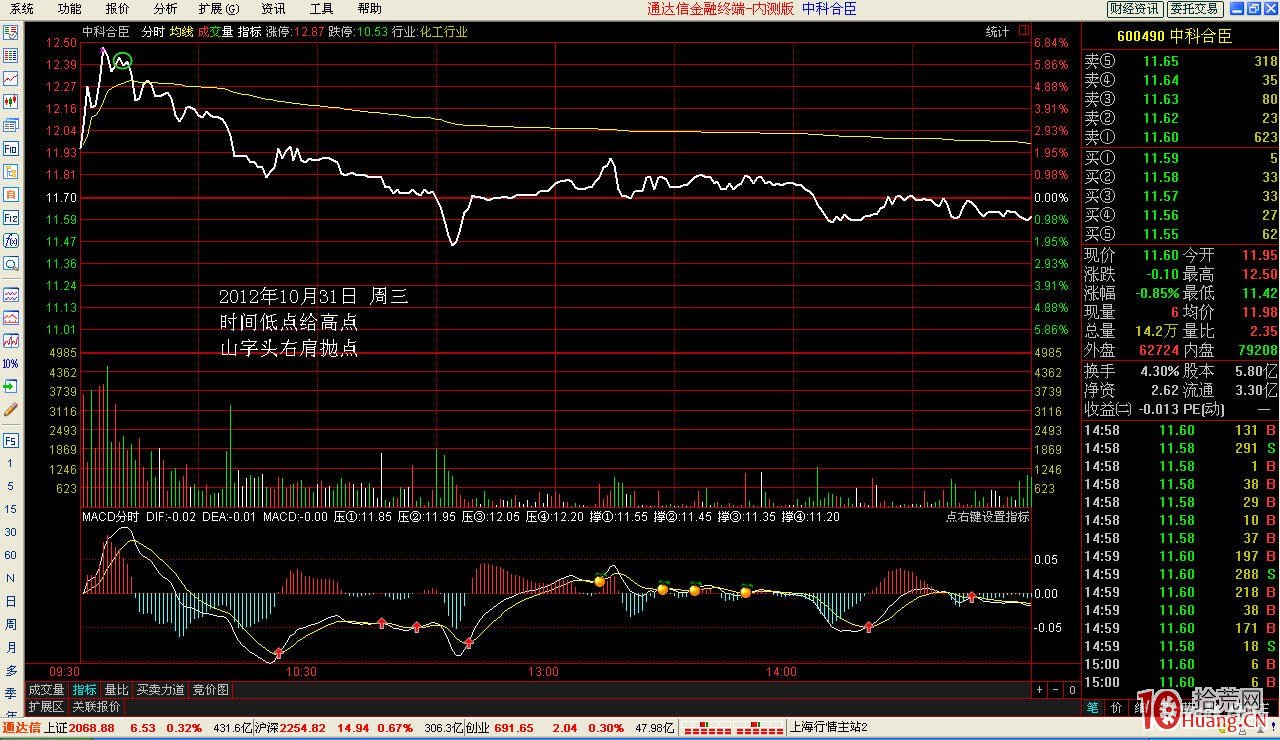This screenshot has height=740, width=1280.
Task: Click the 创业 691.65 index in status bar
Action: [x=497, y=728]
